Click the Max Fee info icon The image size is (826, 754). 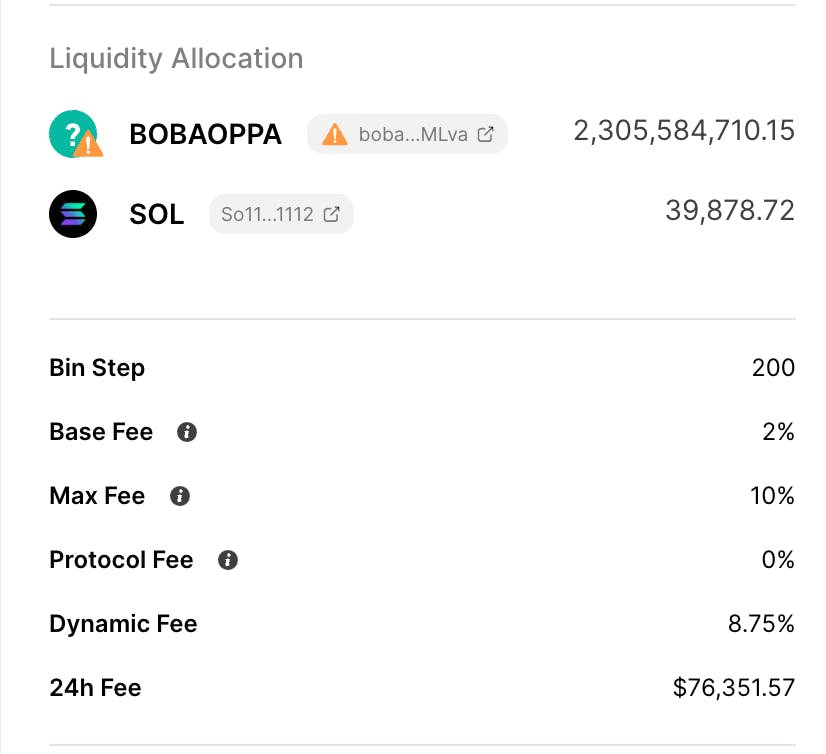coord(180,496)
